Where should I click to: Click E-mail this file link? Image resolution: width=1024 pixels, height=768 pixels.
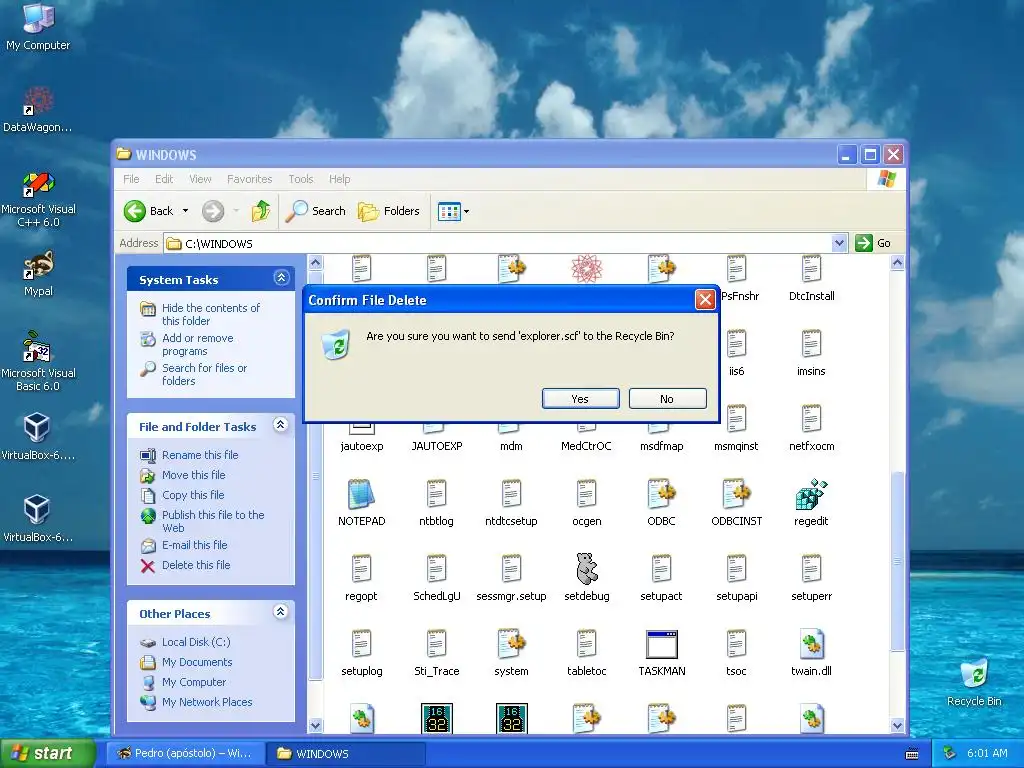[195, 545]
